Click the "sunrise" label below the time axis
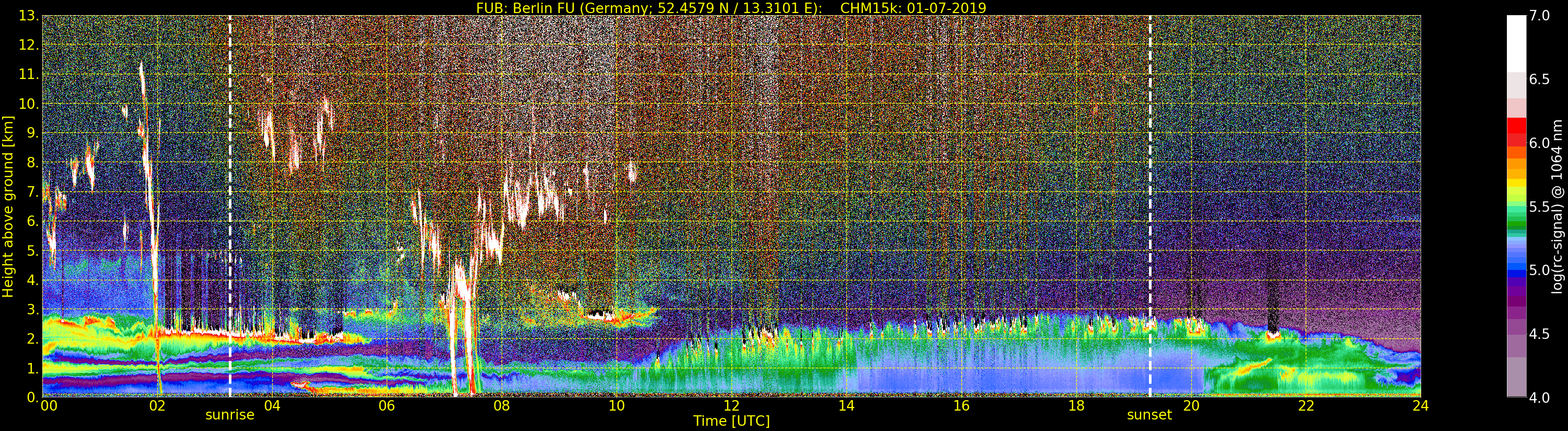Image resolution: width=1568 pixels, height=431 pixels. click(229, 415)
